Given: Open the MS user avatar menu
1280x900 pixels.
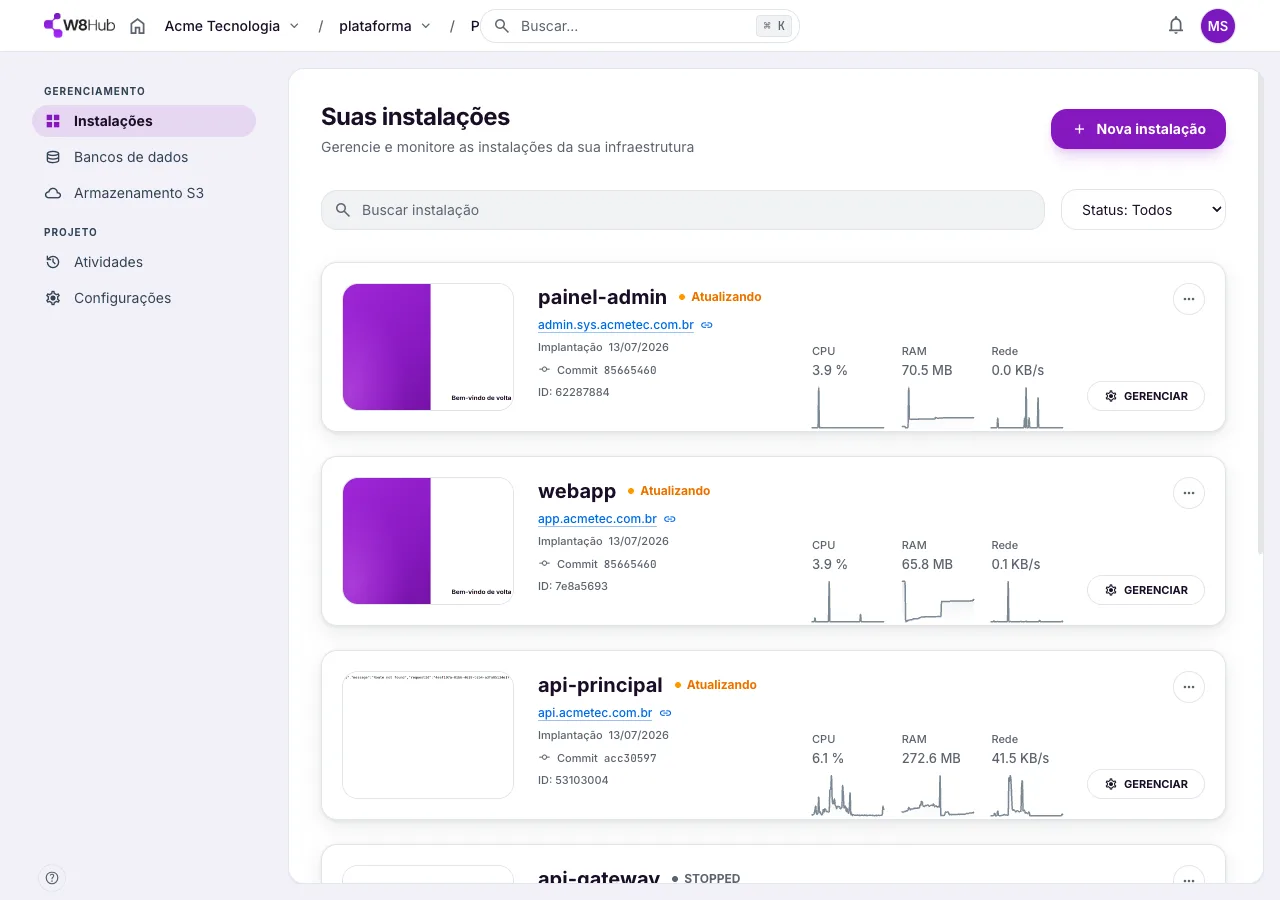Looking at the screenshot, I should 1218,26.
